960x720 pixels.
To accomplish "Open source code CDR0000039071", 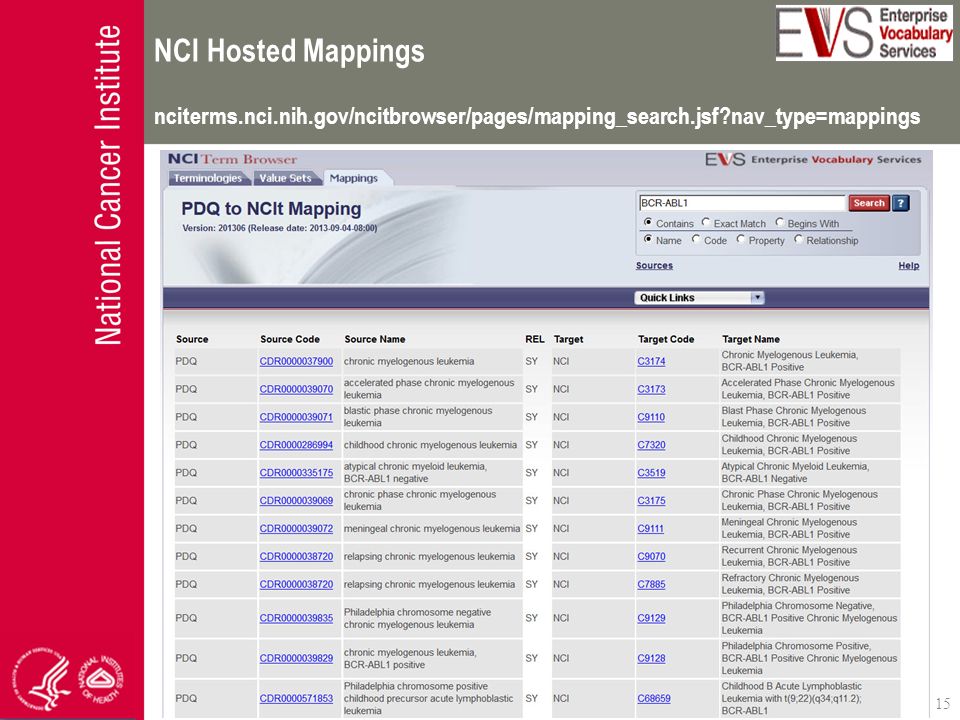I will tap(296, 417).
